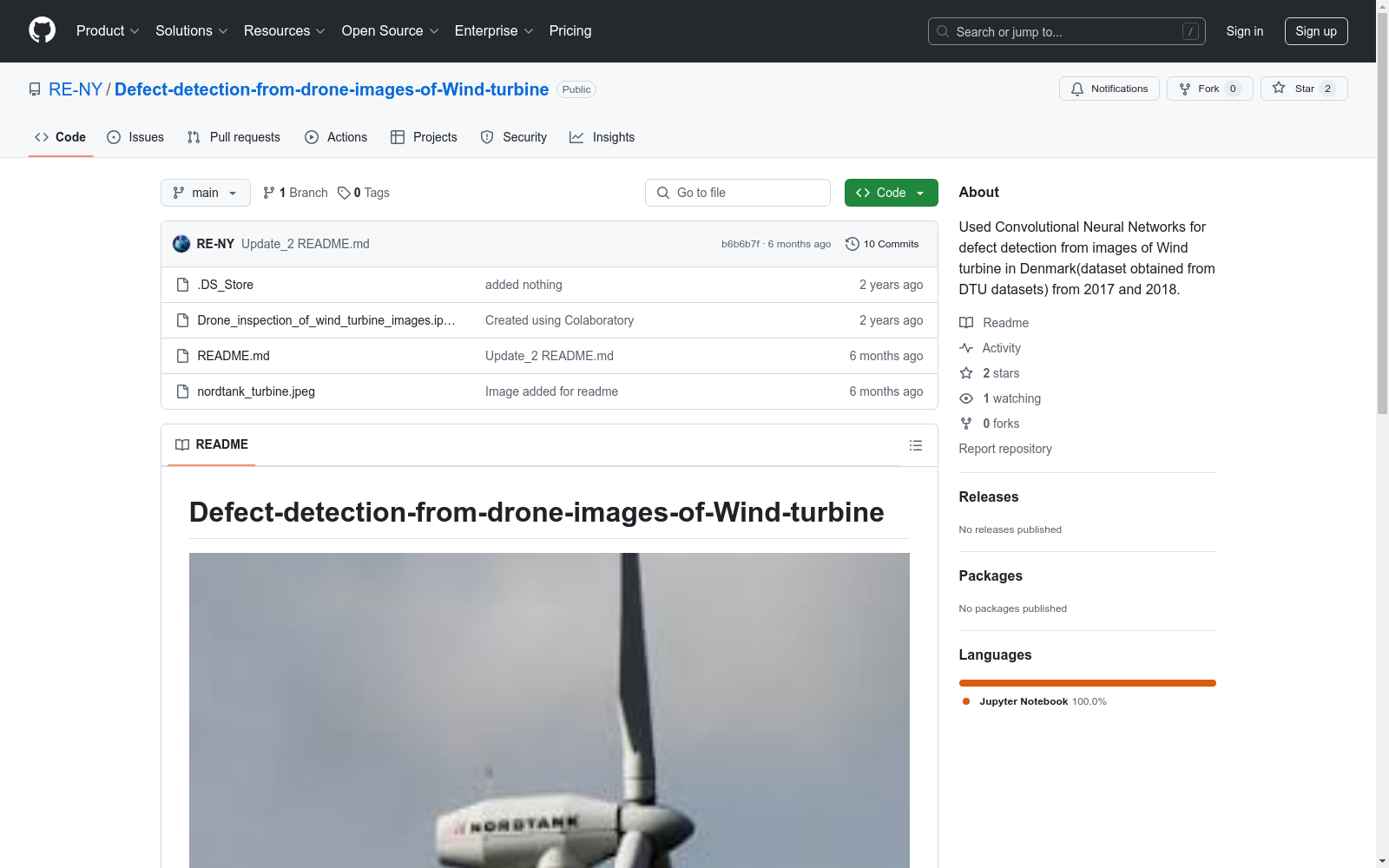Click the commit history clock icon
Image resolution: width=1389 pixels, height=868 pixels.
[852, 244]
